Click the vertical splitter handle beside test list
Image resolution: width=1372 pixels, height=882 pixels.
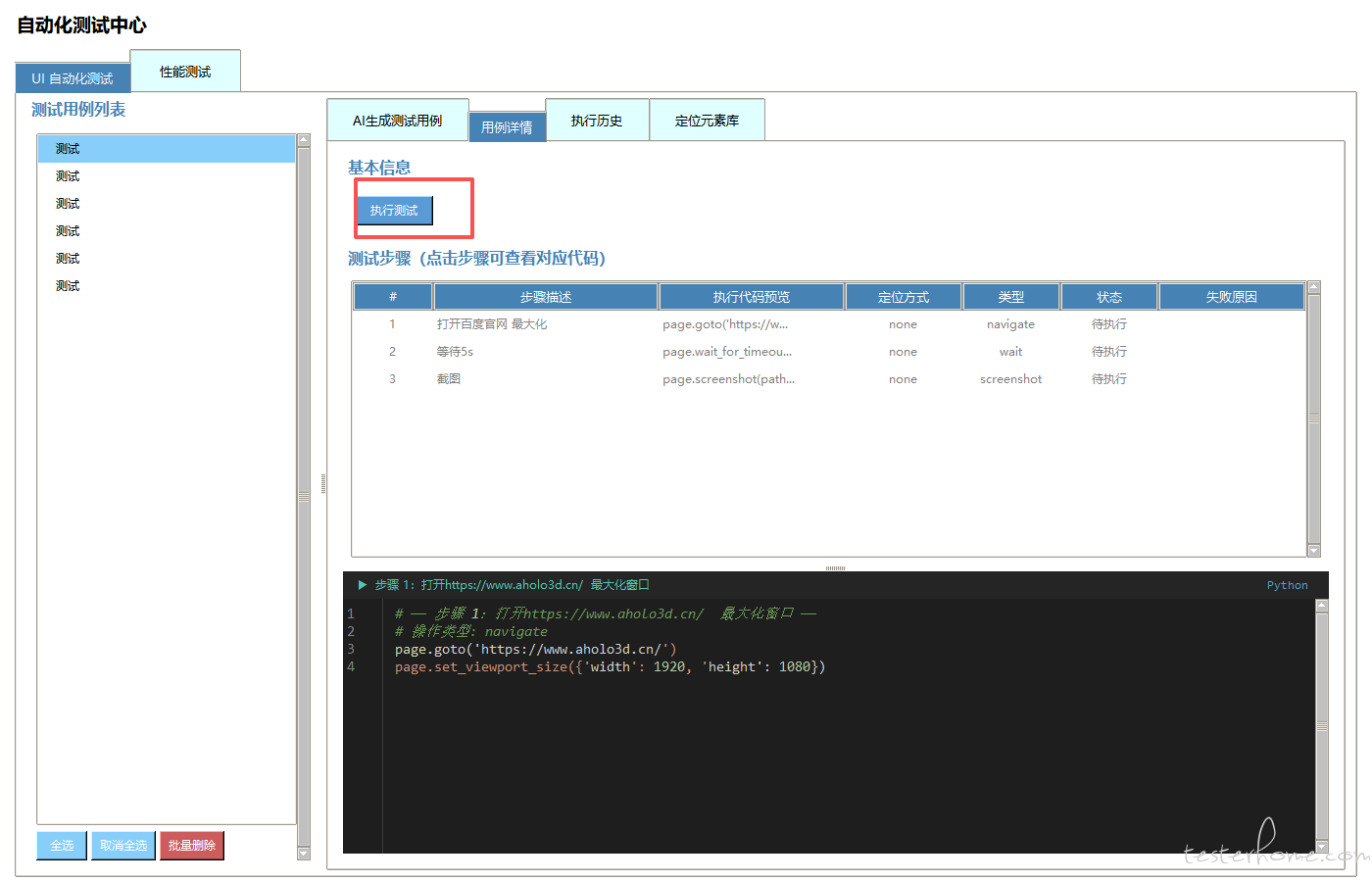pos(323,483)
